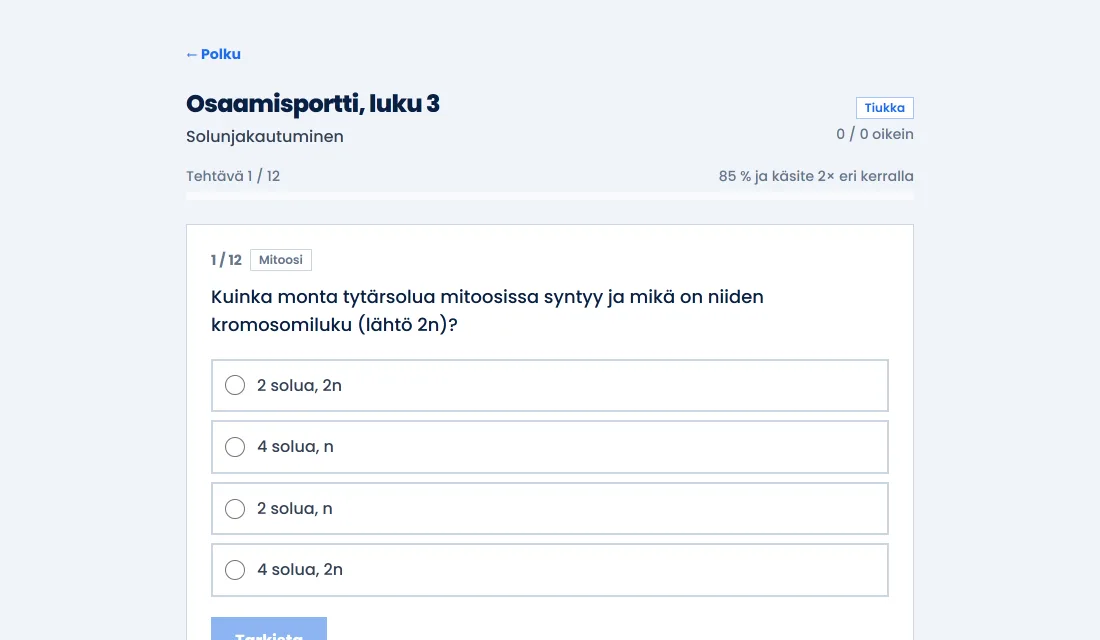Click the task progress bar
The width and height of the screenshot is (1100, 640).
549,196
